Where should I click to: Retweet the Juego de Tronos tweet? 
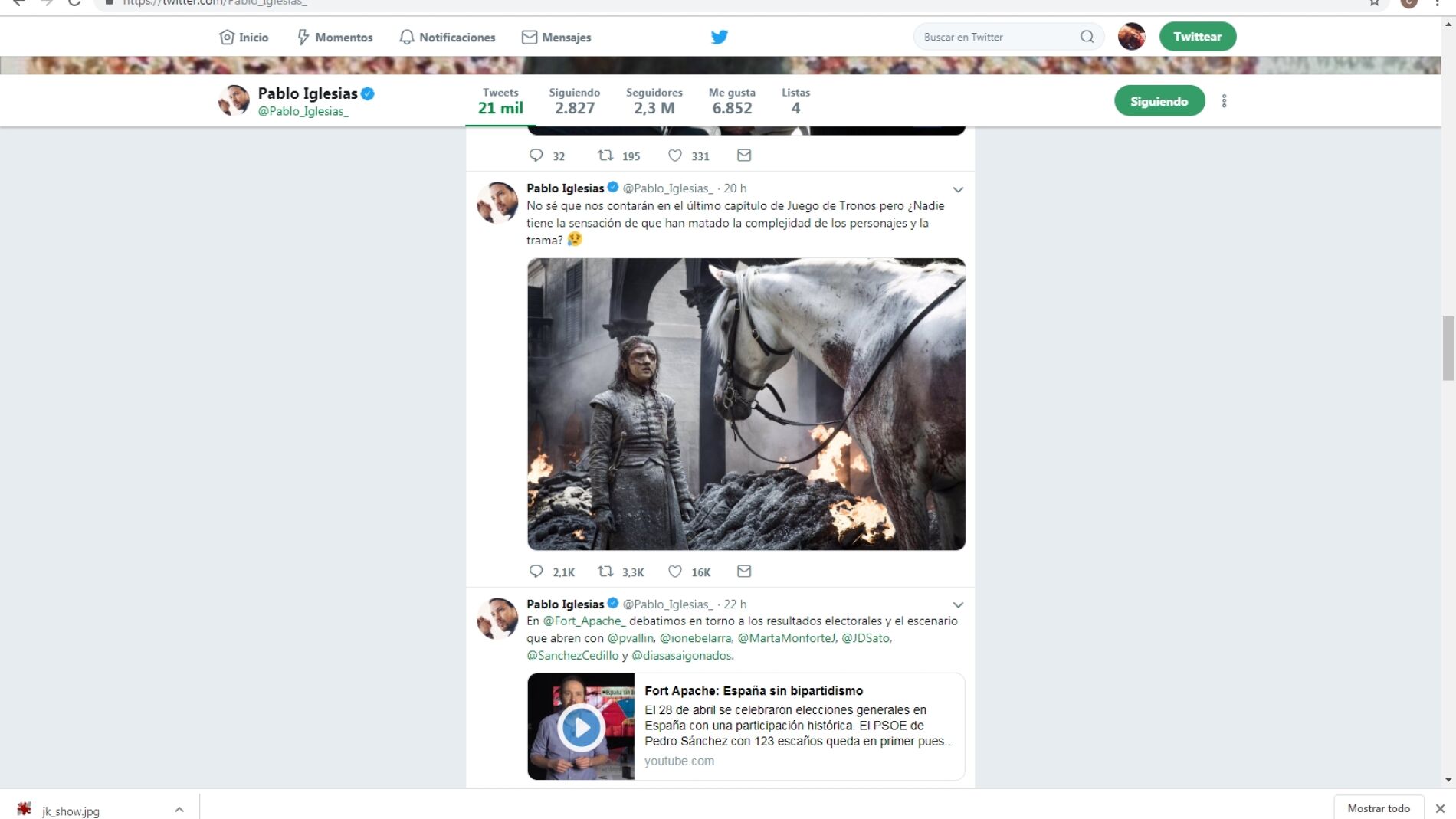point(605,572)
